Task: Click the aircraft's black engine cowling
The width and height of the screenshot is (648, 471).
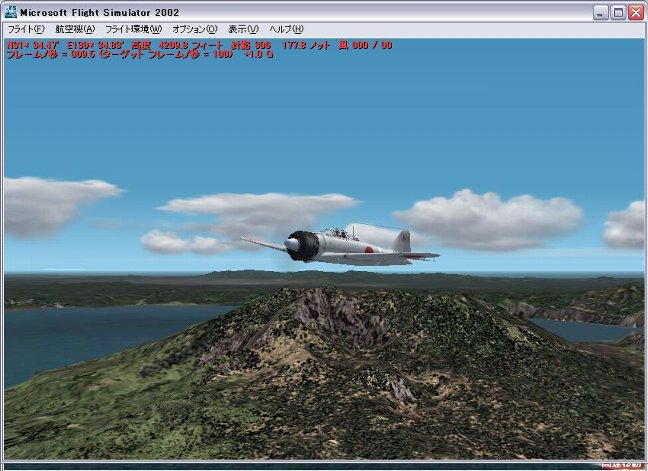Action: tap(303, 245)
